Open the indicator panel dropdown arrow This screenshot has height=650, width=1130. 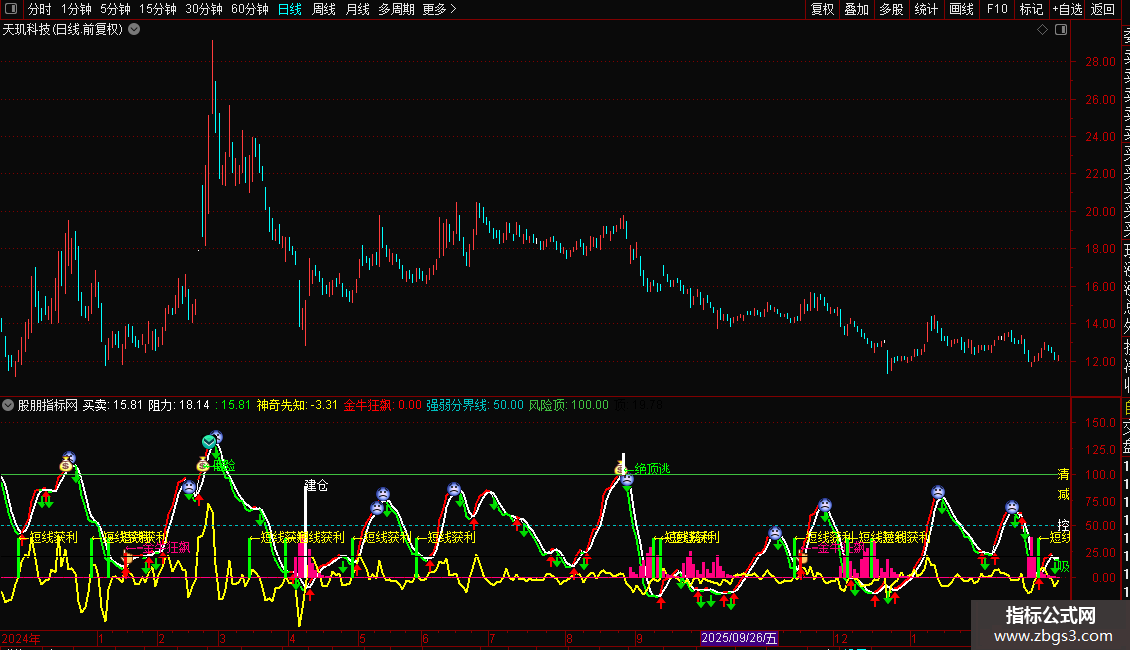coord(8,405)
